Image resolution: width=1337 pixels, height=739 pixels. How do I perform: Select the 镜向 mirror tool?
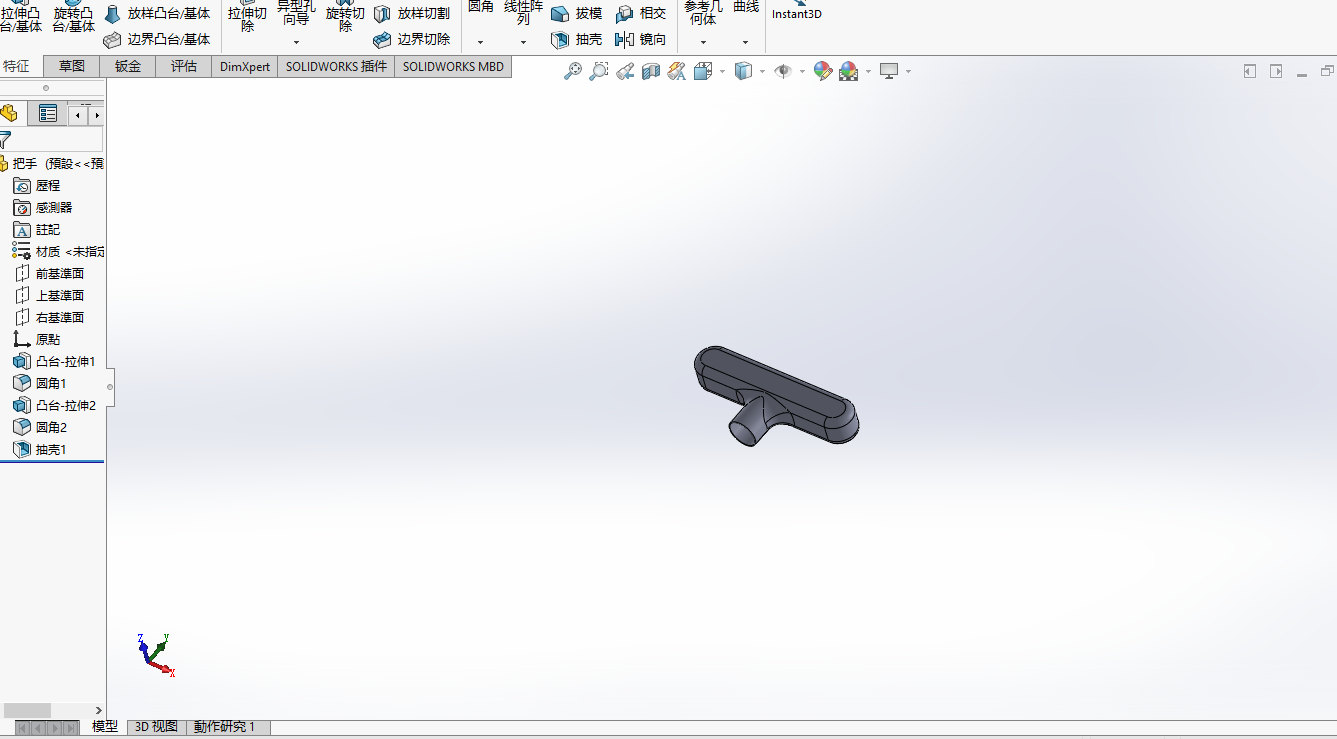(x=640, y=39)
